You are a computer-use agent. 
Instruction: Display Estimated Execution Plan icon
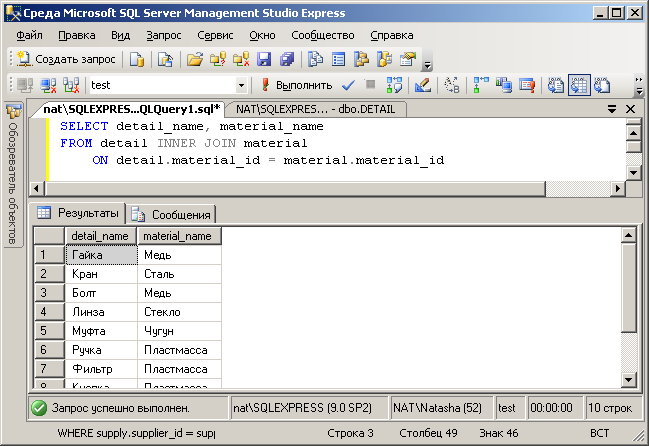(394, 85)
